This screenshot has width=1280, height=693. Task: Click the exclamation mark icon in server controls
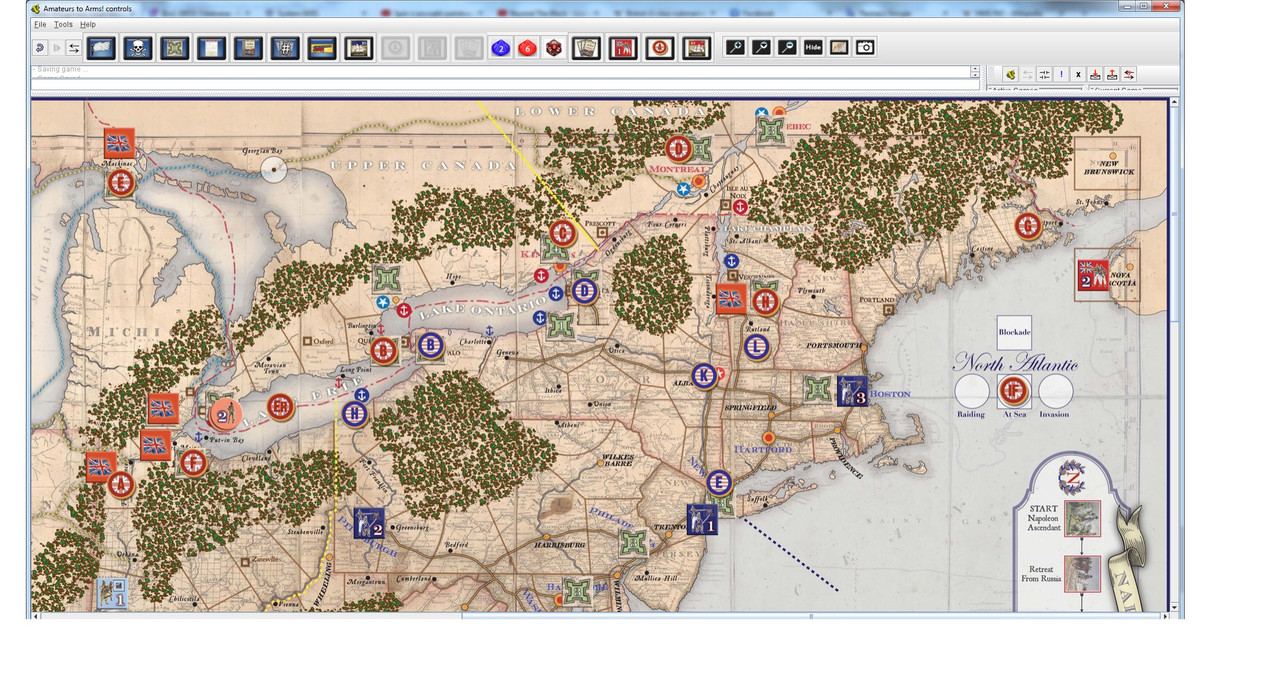[x=1061, y=74]
